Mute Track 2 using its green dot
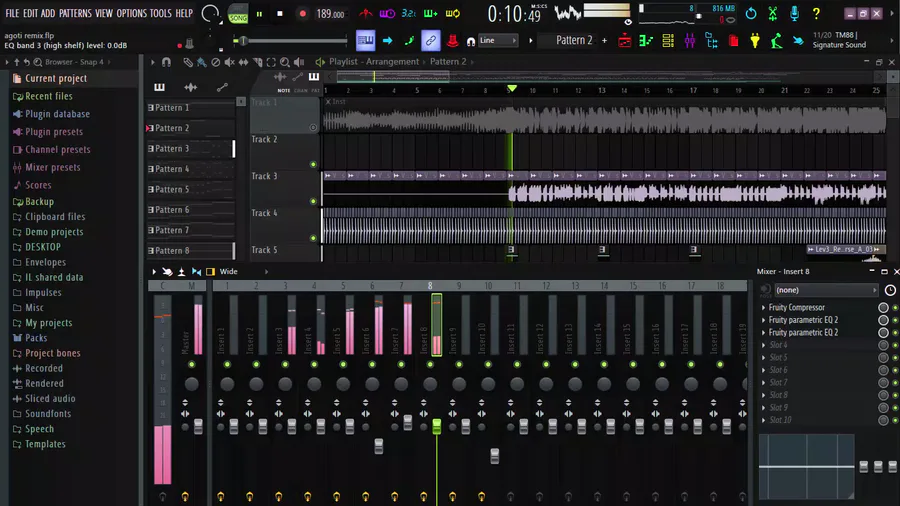The height and width of the screenshot is (506, 900). click(x=313, y=165)
